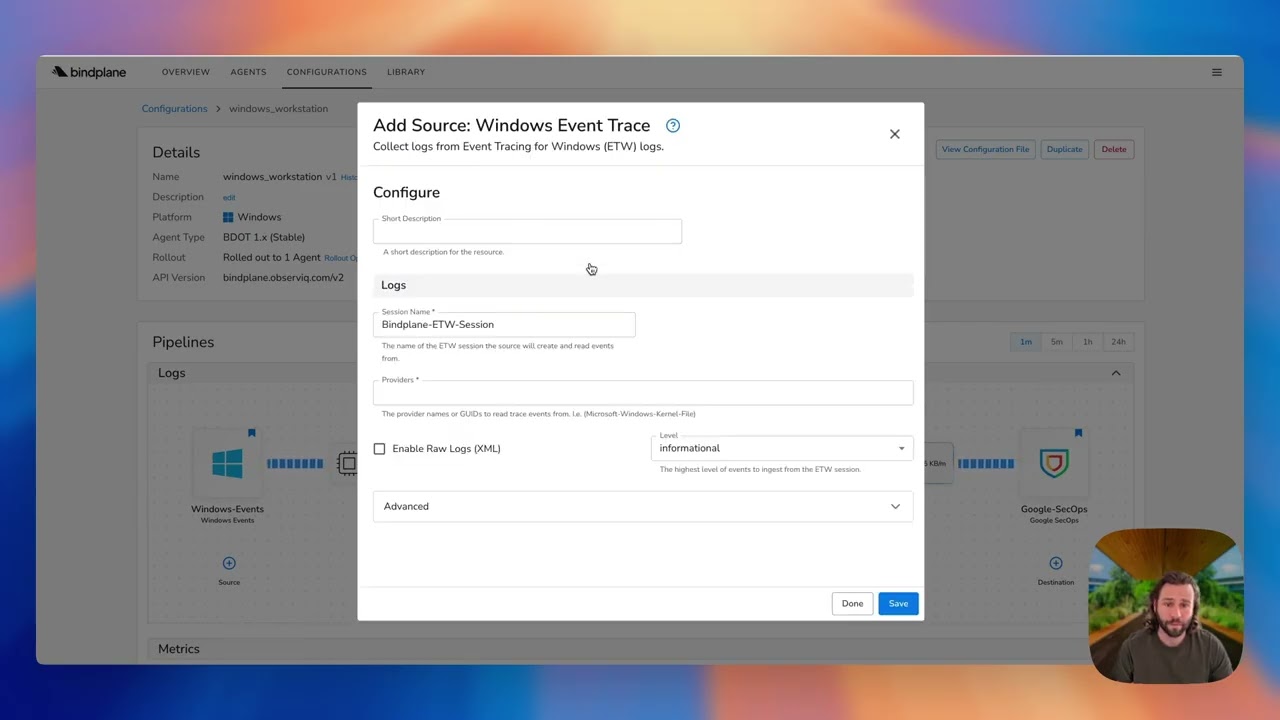Select the 1h time range
Image resolution: width=1280 pixels, height=720 pixels.
(1087, 342)
